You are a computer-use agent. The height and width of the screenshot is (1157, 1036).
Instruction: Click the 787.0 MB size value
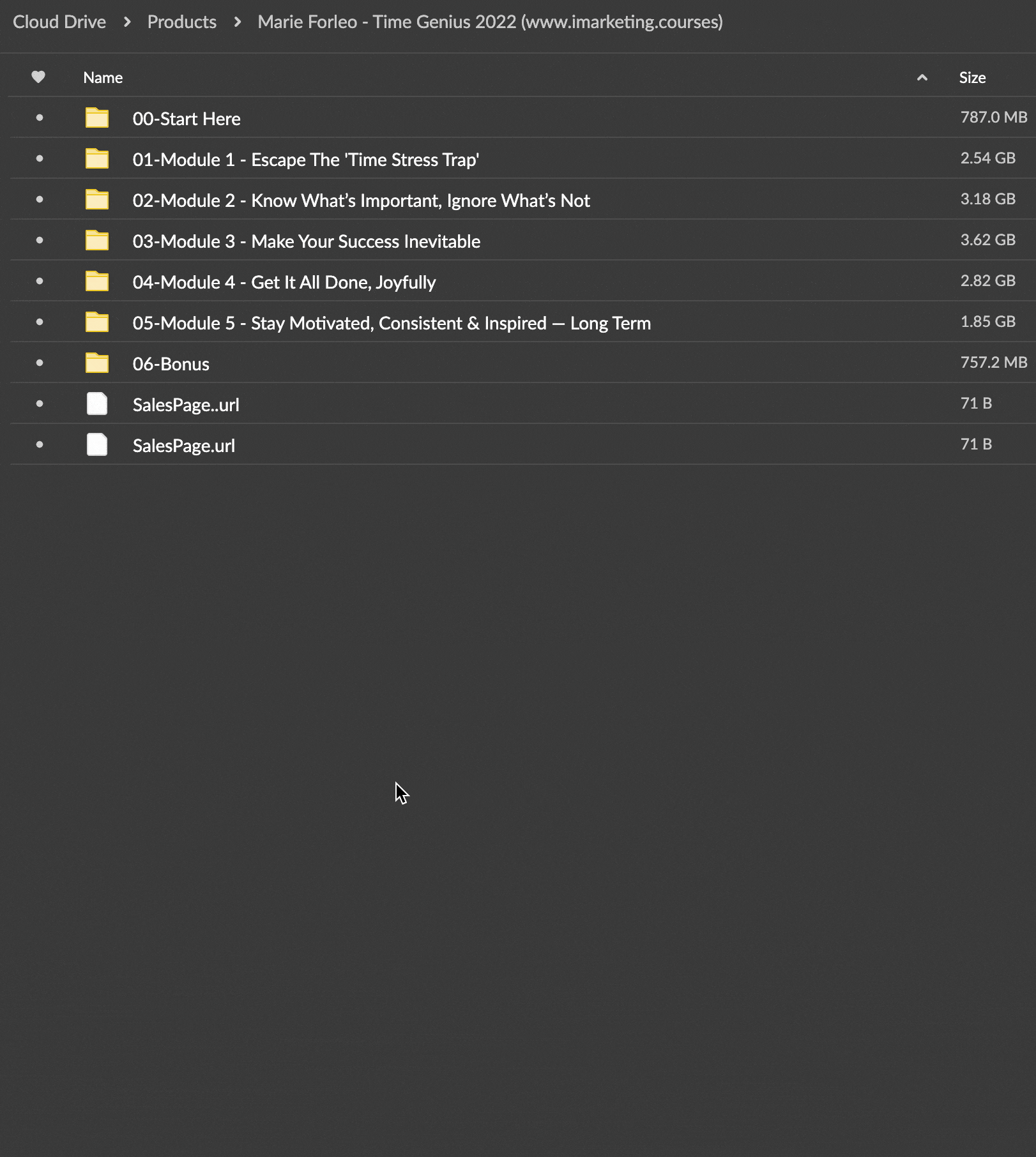click(994, 117)
